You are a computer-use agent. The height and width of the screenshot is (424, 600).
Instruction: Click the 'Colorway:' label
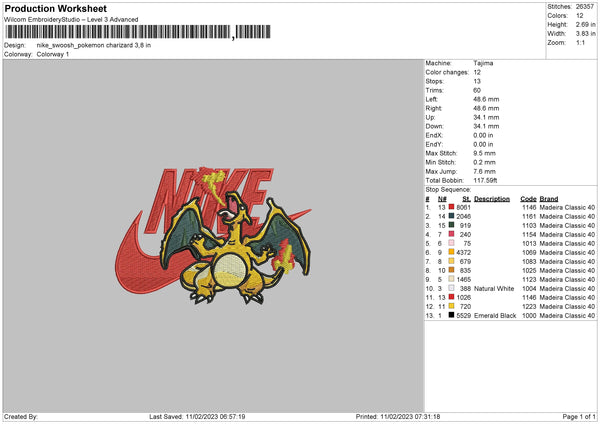pyautogui.click(x=18, y=54)
